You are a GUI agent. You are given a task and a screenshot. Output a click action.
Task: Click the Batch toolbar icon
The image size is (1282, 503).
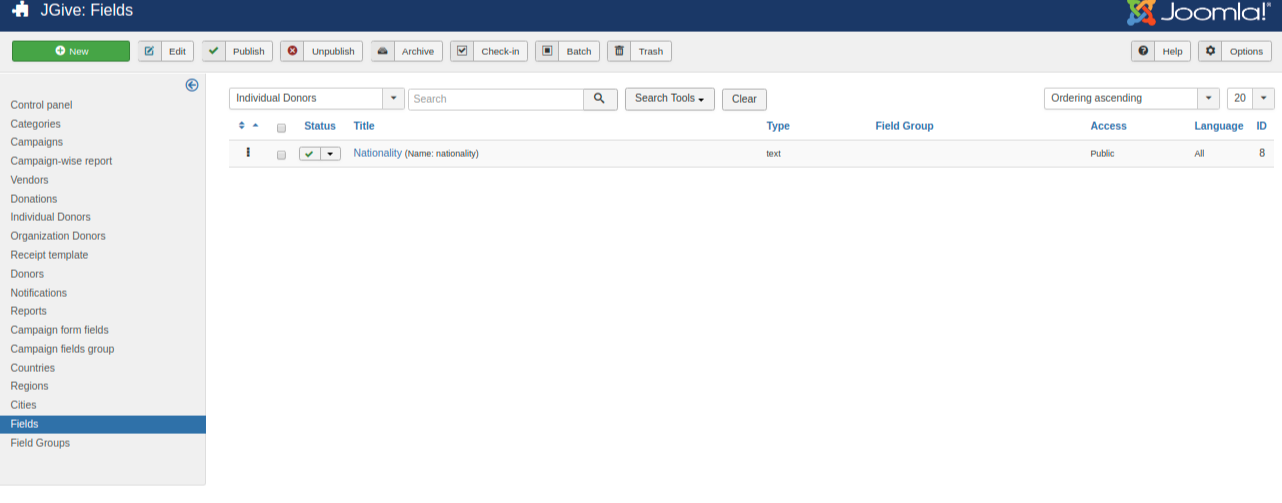pos(547,51)
